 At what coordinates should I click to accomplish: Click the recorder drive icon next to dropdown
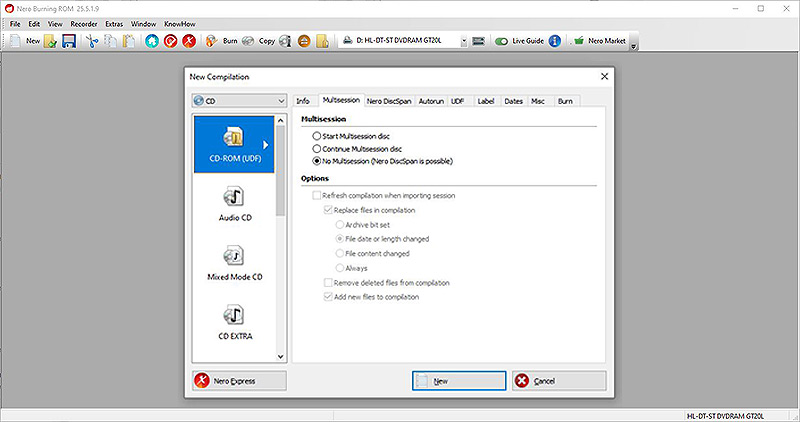[479, 41]
